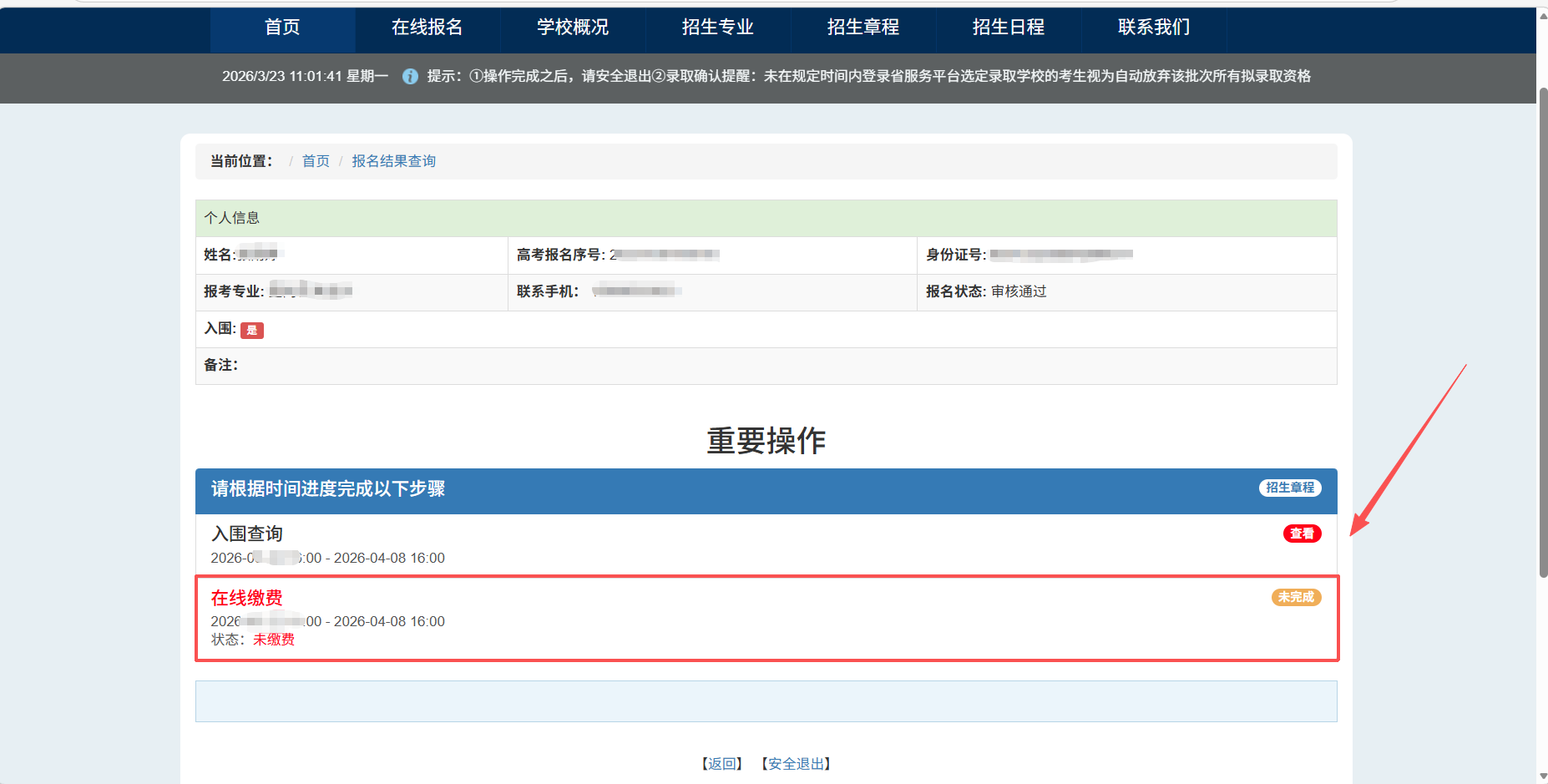The width and height of the screenshot is (1548, 784).
Task: Click the red 是 badge next to 入围
Action: [x=252, y=331]
